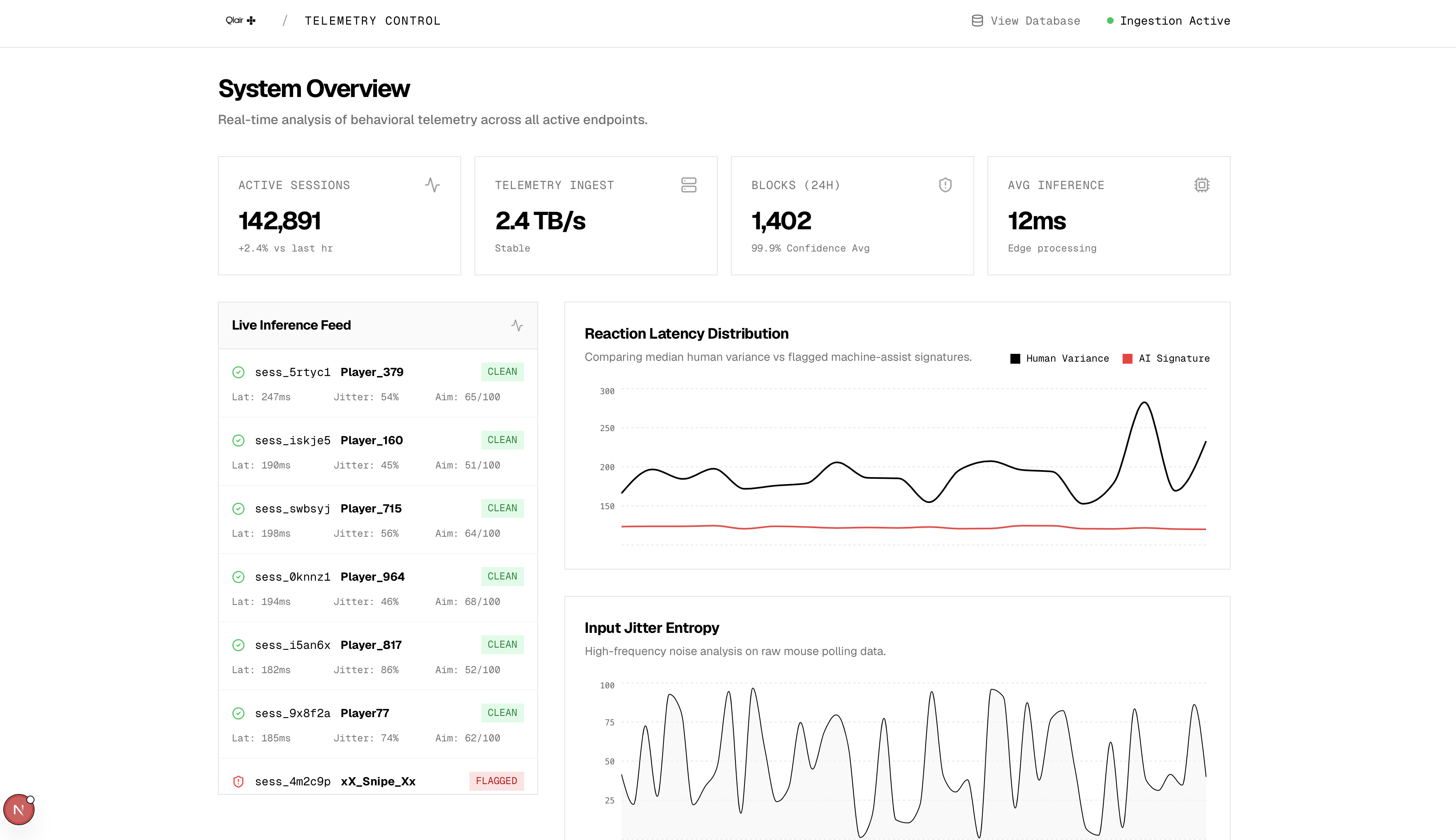This screenshot has width=1456, height=840.
Task: Click session ID sess_i5an6x
Action: pos(293,645)
